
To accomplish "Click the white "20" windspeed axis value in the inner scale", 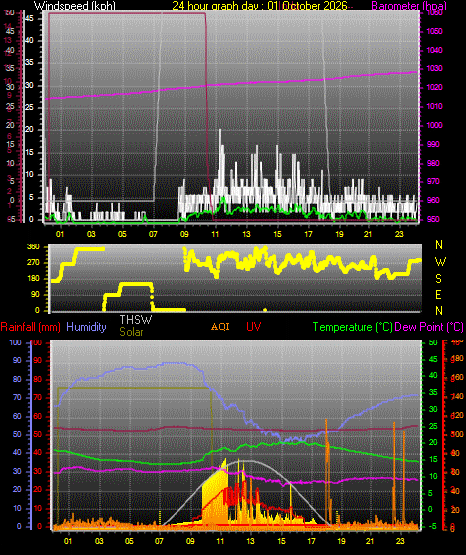I will pyautogui.click(x=29, y=130).
